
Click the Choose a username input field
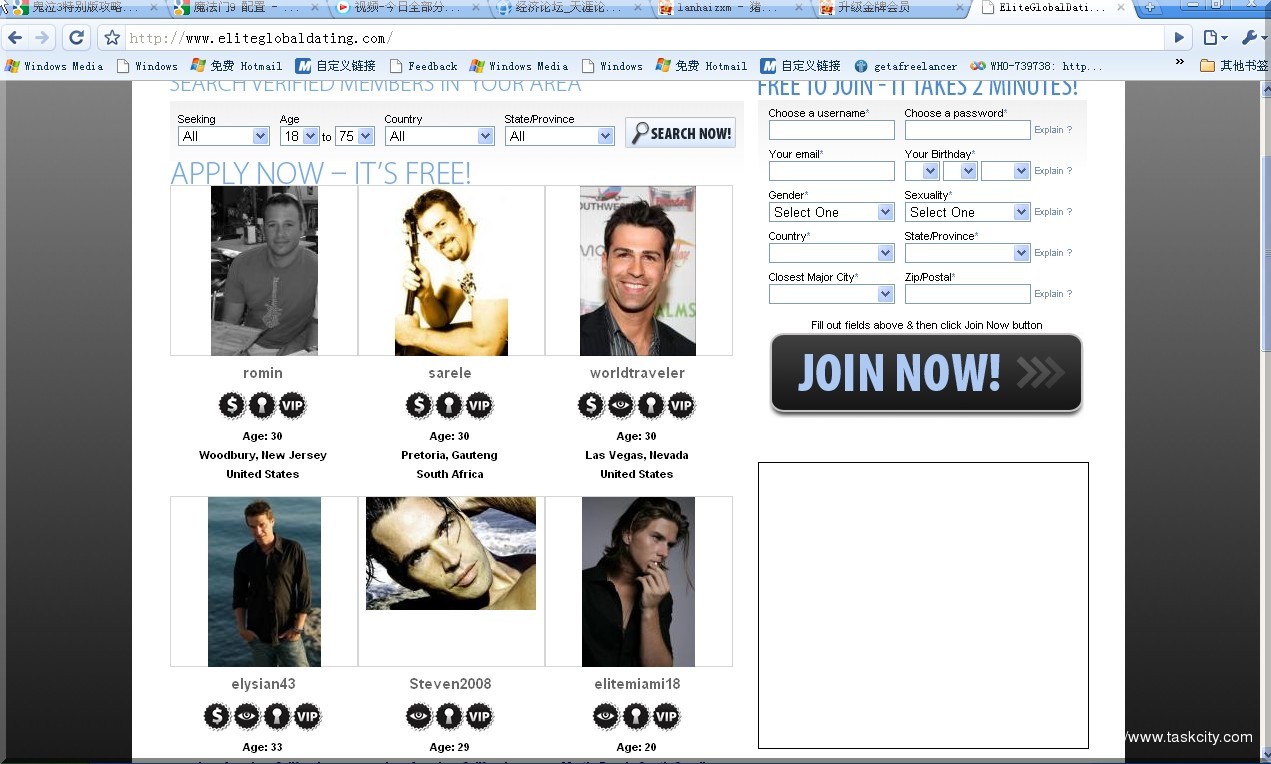click(831, 130)
